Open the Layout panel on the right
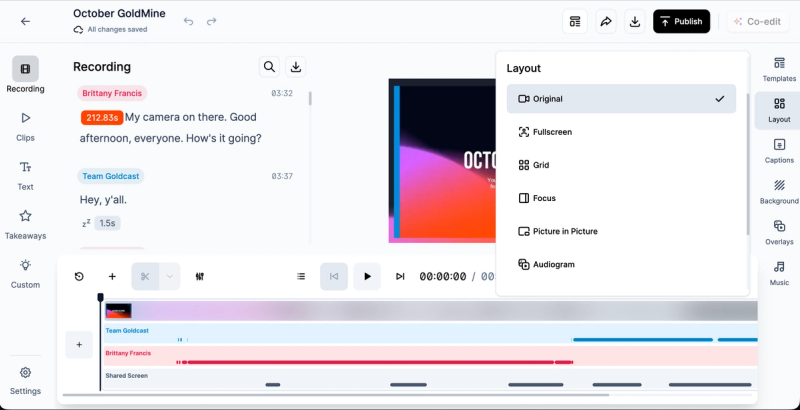This screenshot has width=800, height=410. (x=779, y=111)
